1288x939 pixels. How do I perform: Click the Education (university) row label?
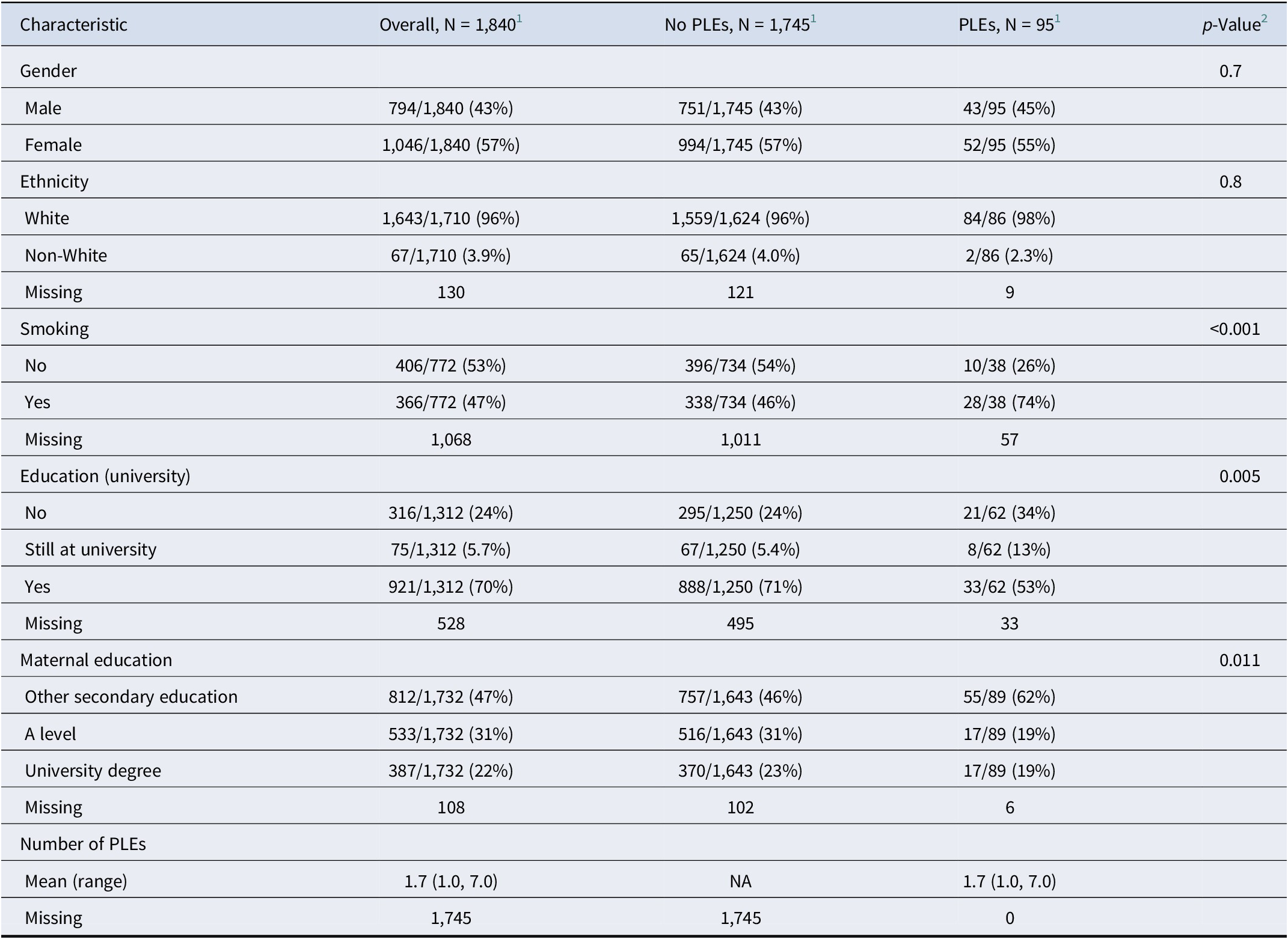(x=105, y=476)
